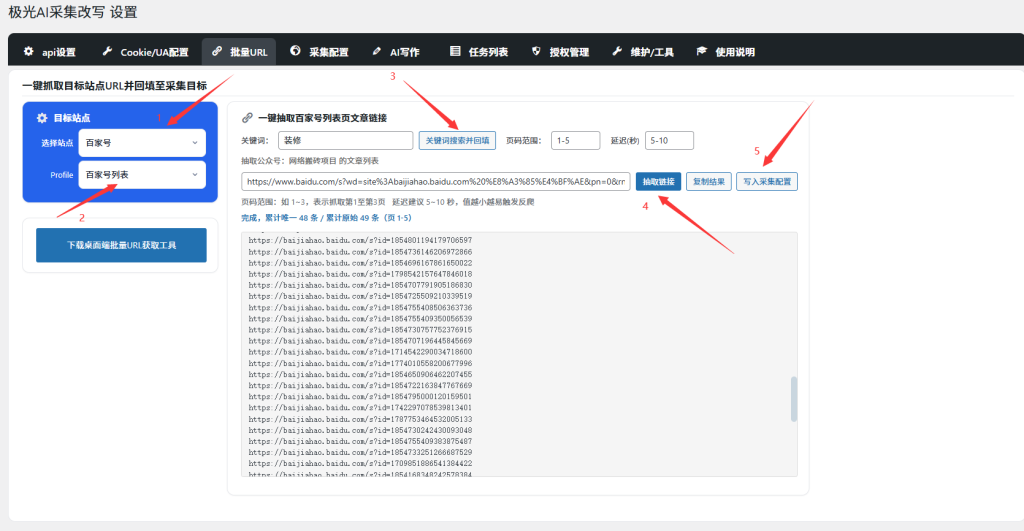Click the shield icon beside 授权管理
Screen dimensions: 1024x531
[x=536, y=51]
